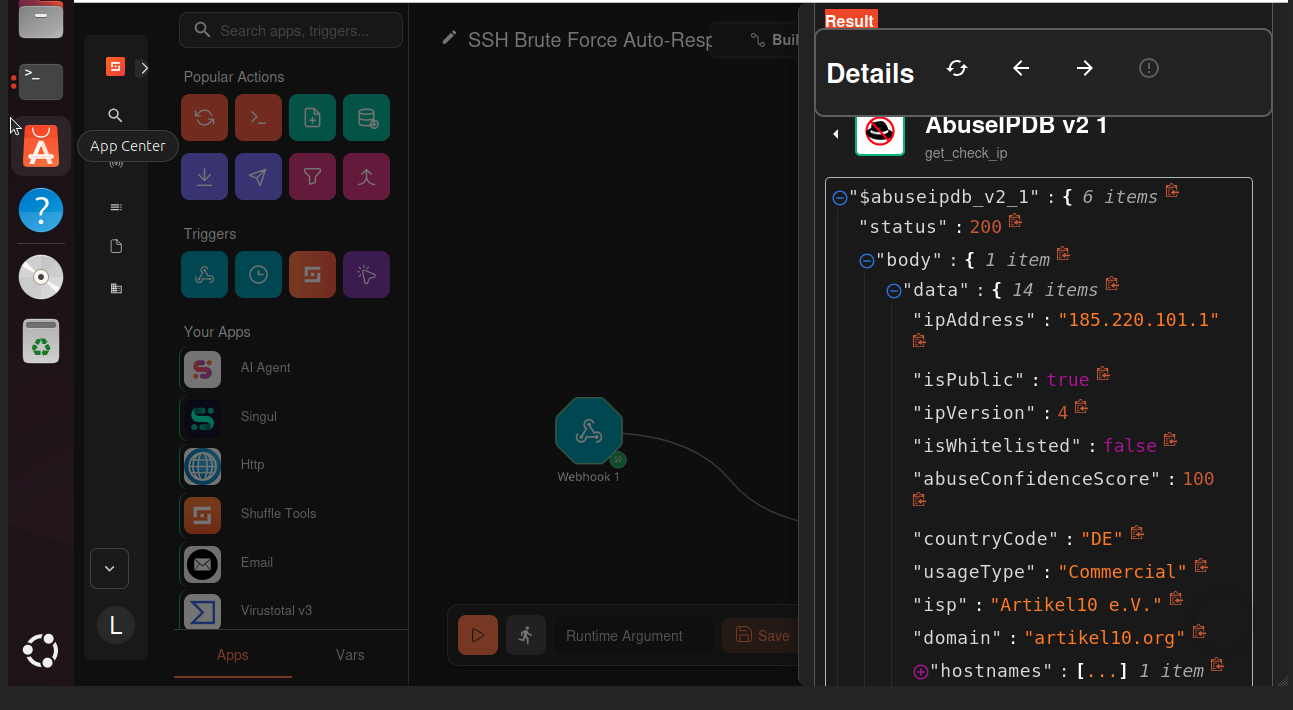The width and height of the screenshot is (1293, 710).
Task: Copy the $abuseipdb_v2_1 object value
Action: pyautogui.click(x=1172, y=191)
